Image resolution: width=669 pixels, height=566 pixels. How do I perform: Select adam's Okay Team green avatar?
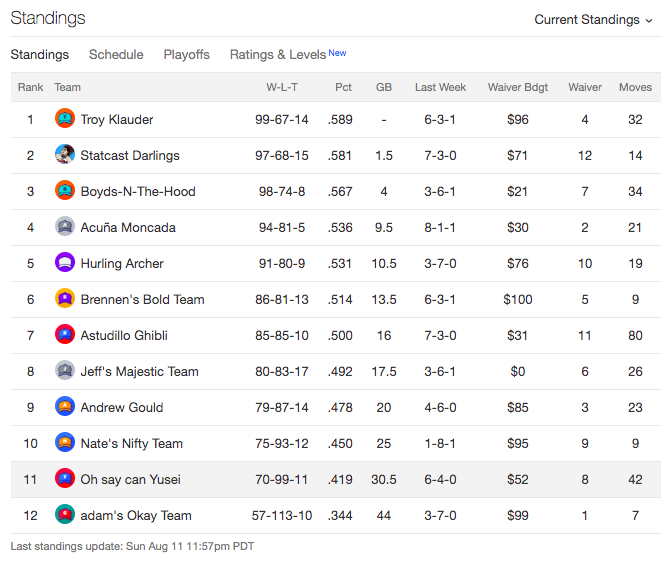coord(65,515)
